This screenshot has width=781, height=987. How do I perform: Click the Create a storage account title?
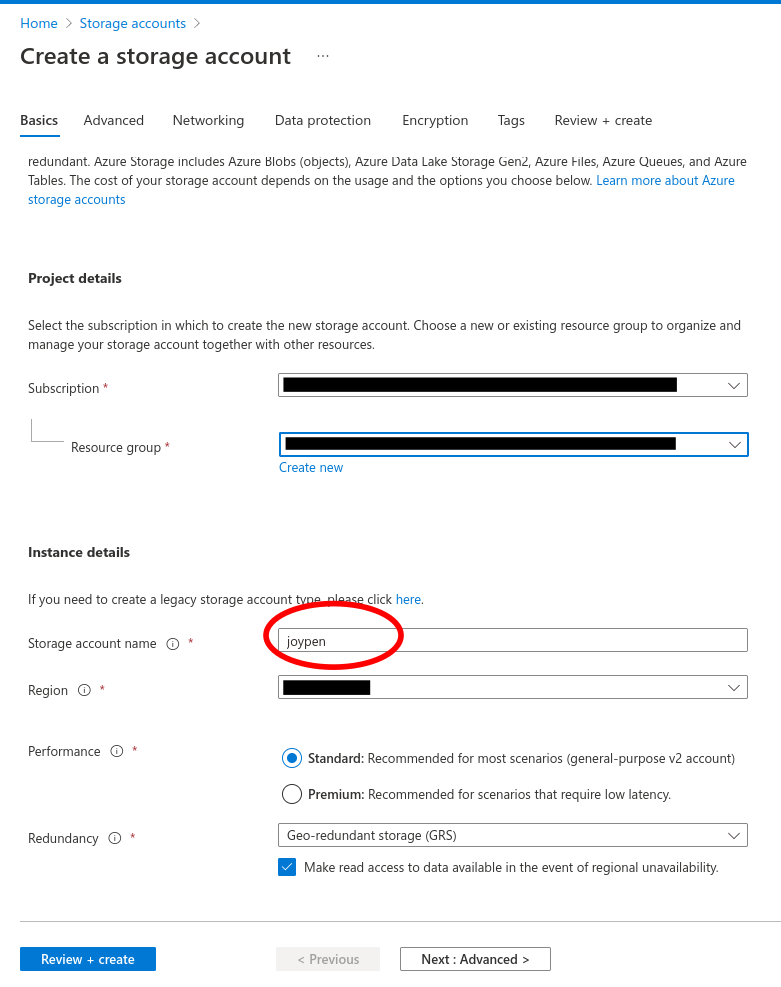point(155,57)
